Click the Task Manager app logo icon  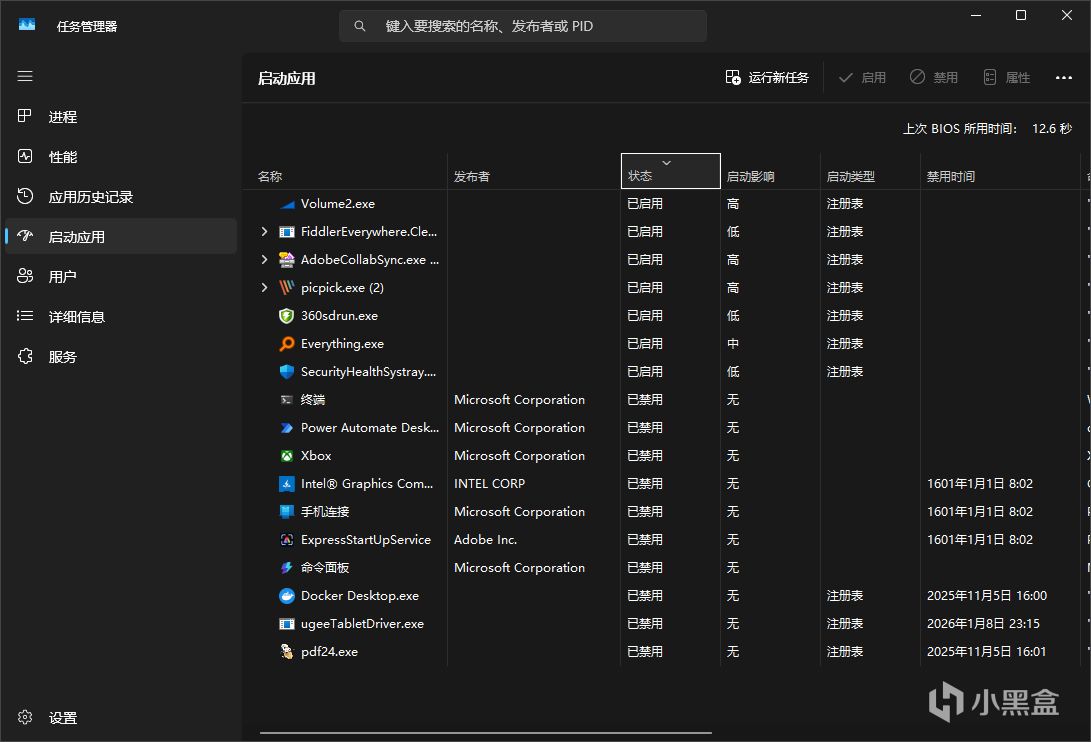27,25
